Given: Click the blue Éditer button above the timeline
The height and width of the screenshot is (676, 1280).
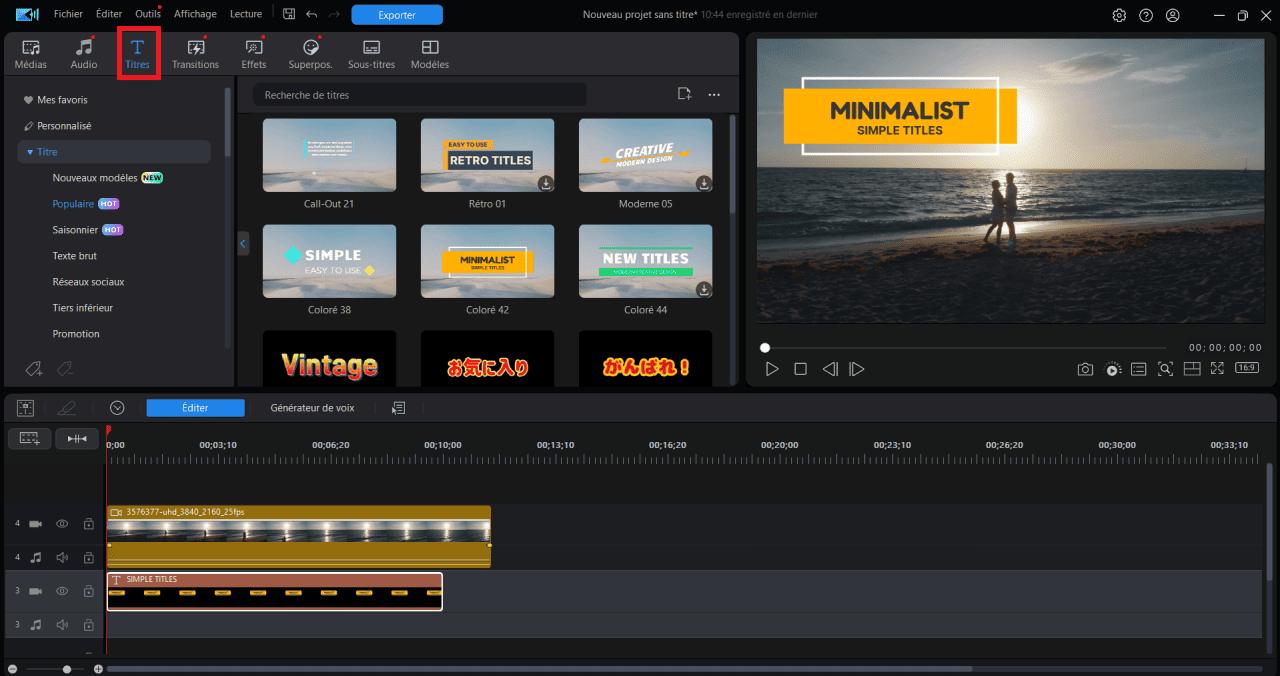Looking at the screenshot, I should click(x=195, y=408).
